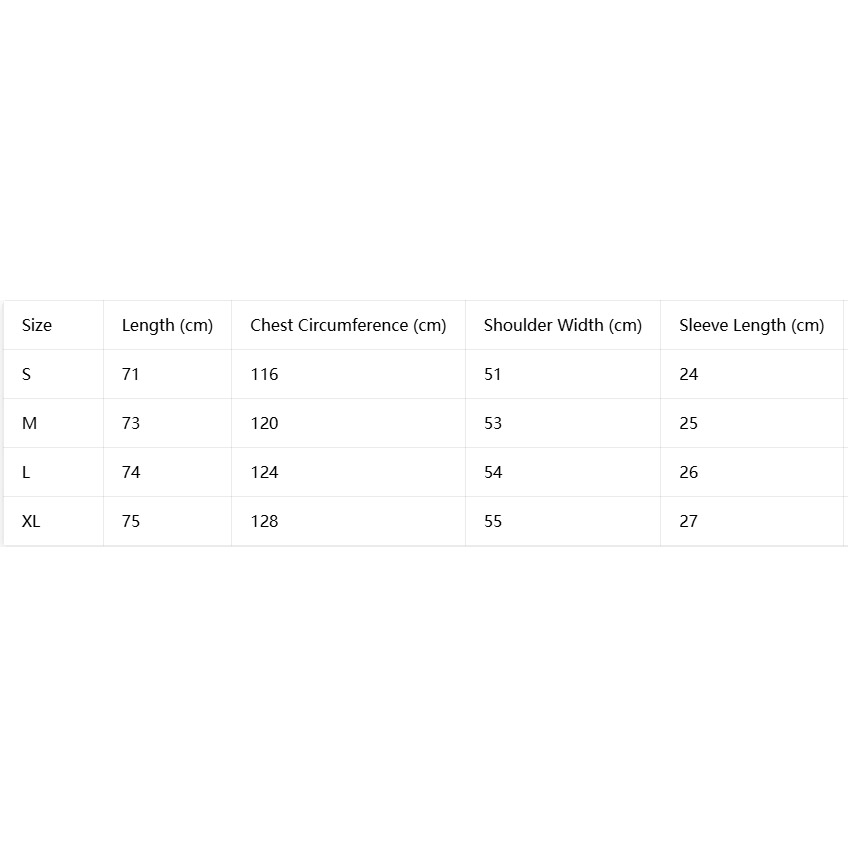848x848 pixels.
Task: Click chest circumference value 124
Action: click(x=264, y=472)
